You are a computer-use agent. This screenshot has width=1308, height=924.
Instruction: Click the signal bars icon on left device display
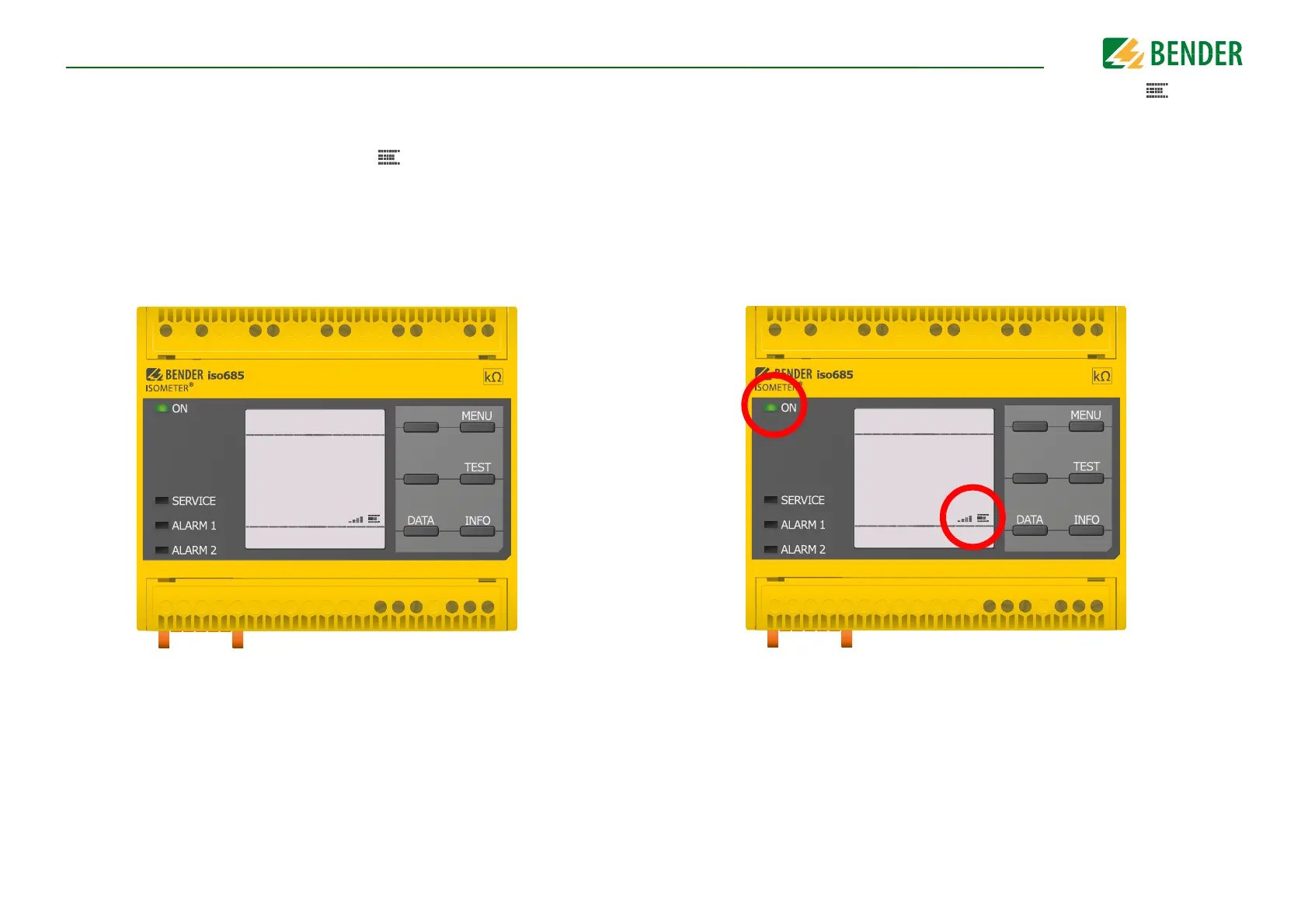[356, 519]
